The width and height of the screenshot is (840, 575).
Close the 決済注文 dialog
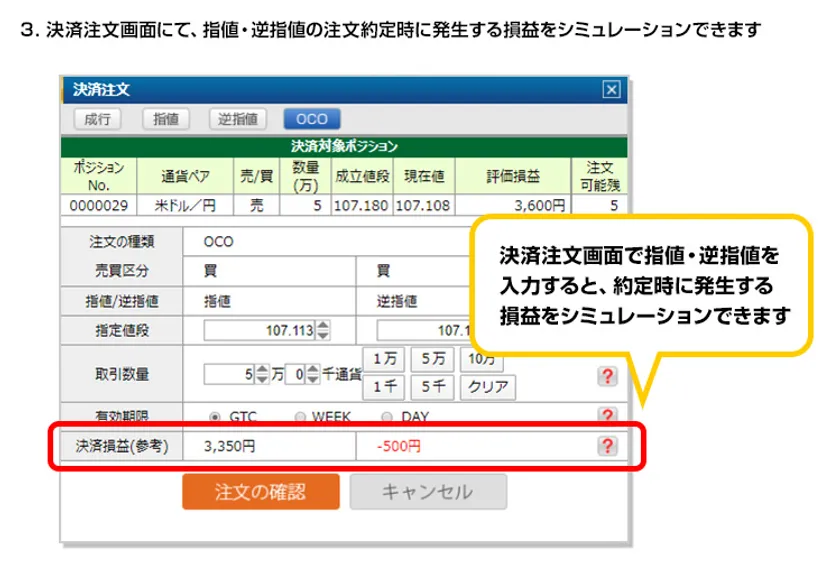tap(612, 89)
